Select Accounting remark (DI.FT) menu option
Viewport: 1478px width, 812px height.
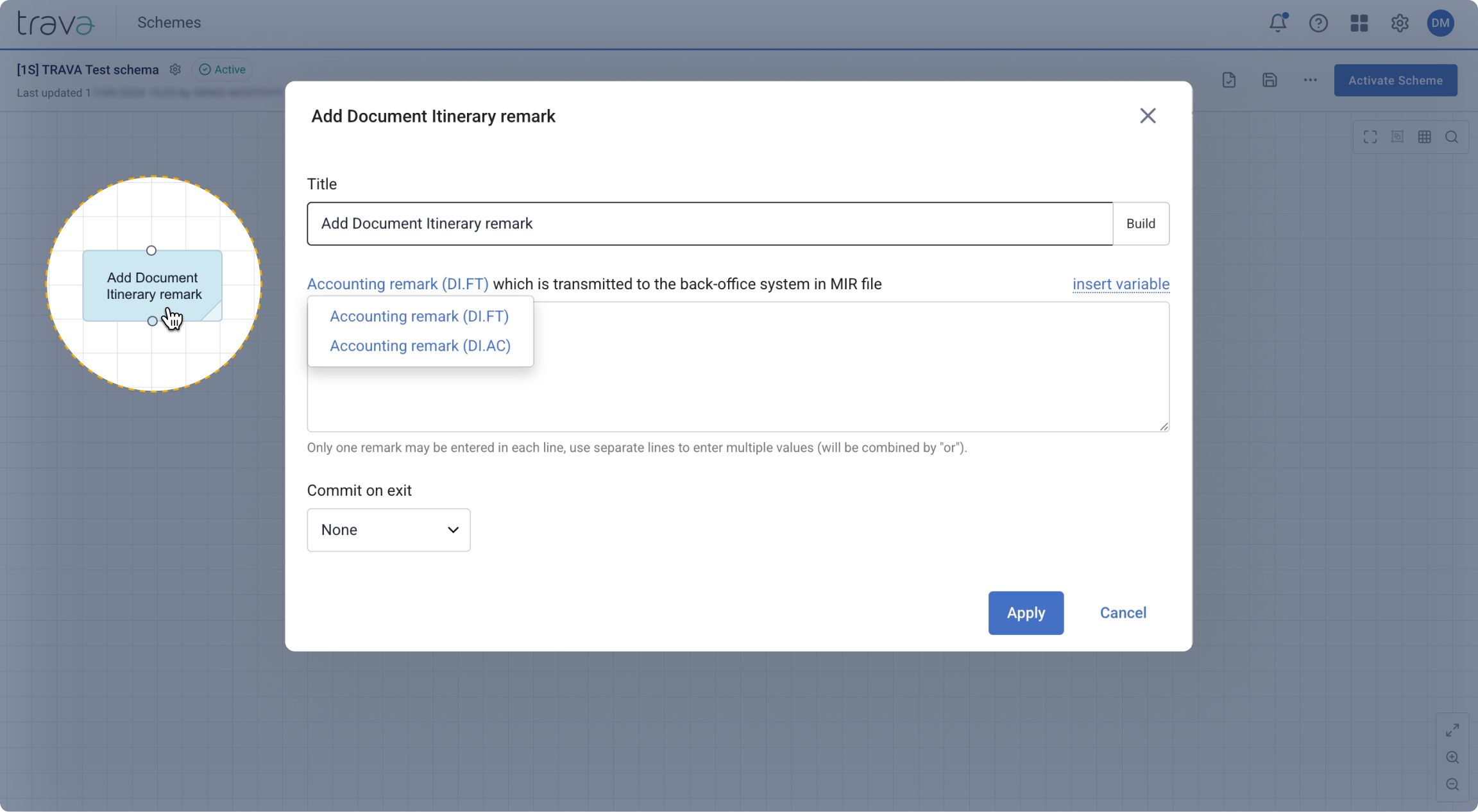click(419, 316)
